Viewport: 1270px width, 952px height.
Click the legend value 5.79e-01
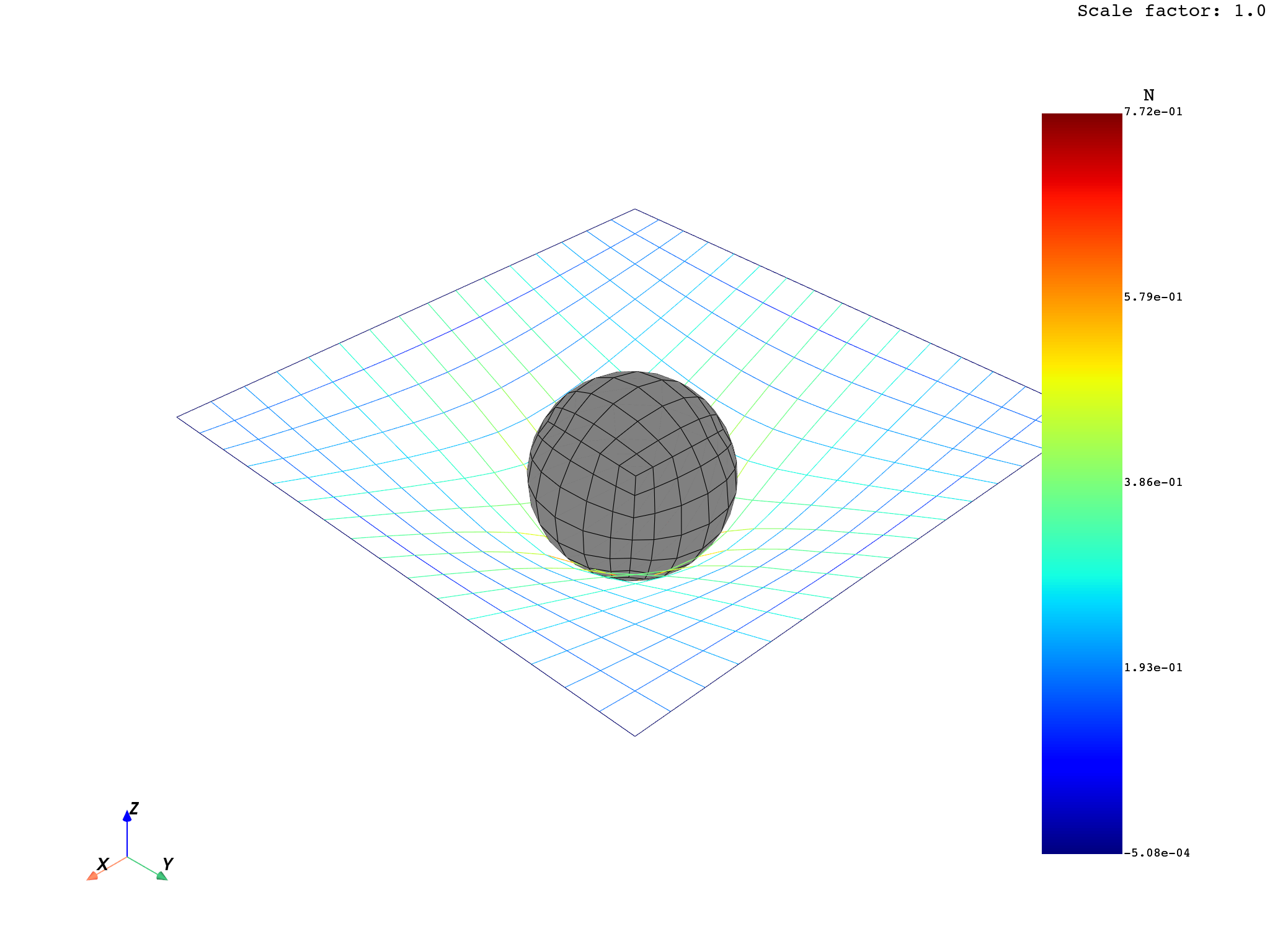[1153, 297]
